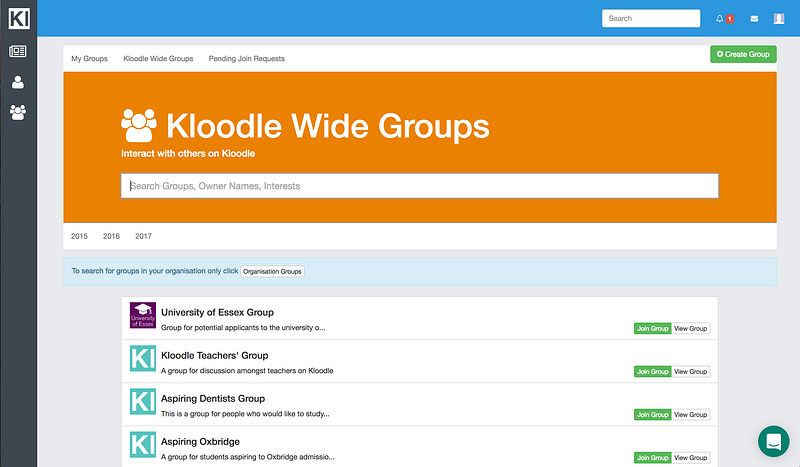800x467 pixels.
Task: Join the Aspiring Oxbridge group
Action: (653, 458)
